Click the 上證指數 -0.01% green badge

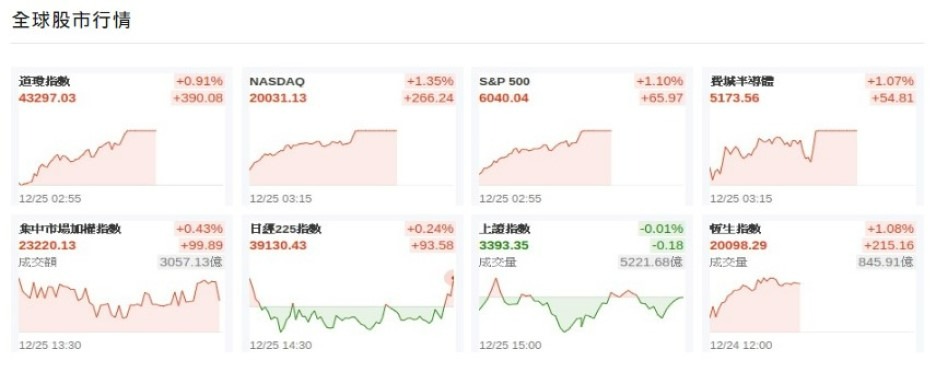point(662,229)
